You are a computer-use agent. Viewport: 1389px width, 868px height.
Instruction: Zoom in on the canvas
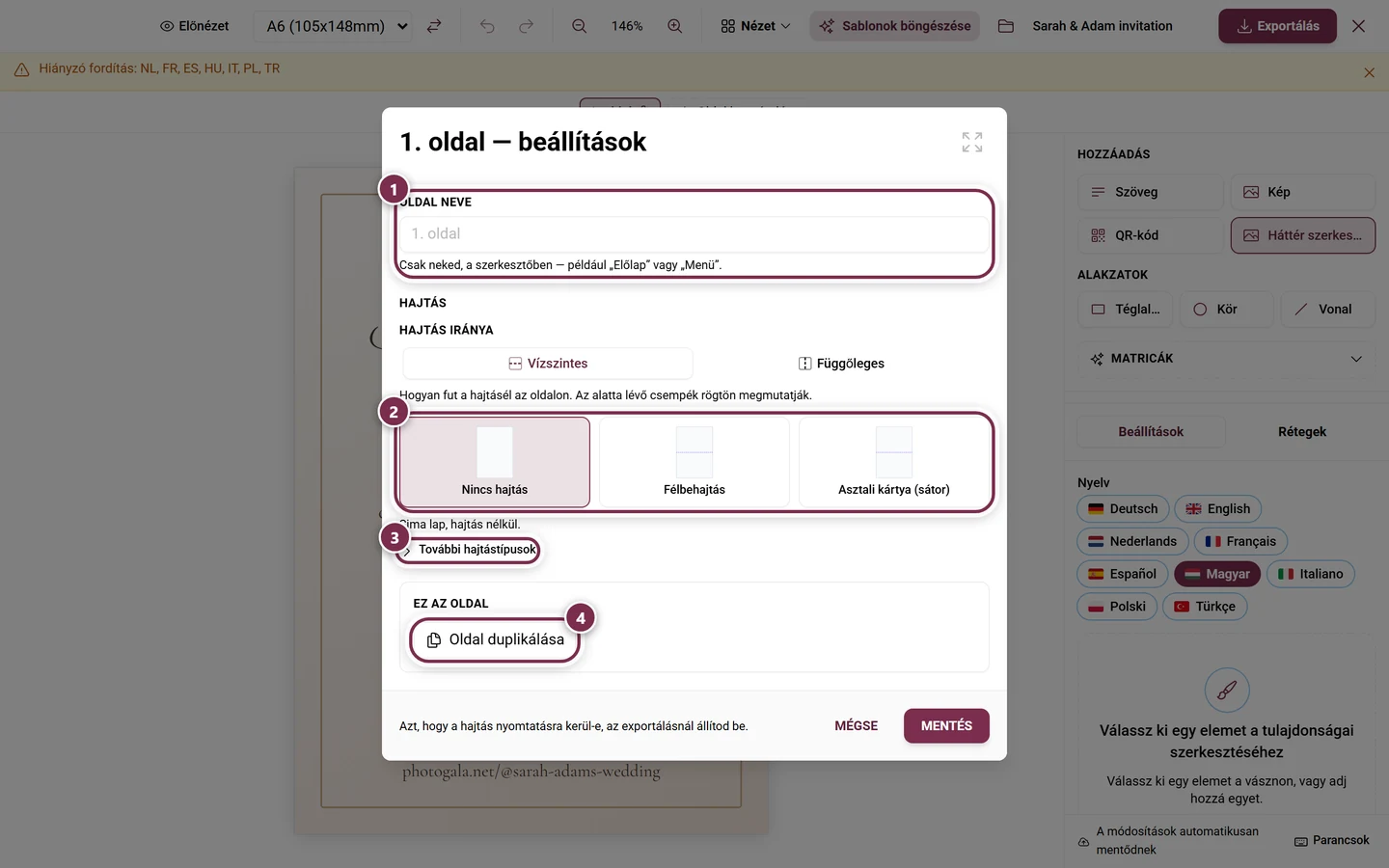(675, 26)
